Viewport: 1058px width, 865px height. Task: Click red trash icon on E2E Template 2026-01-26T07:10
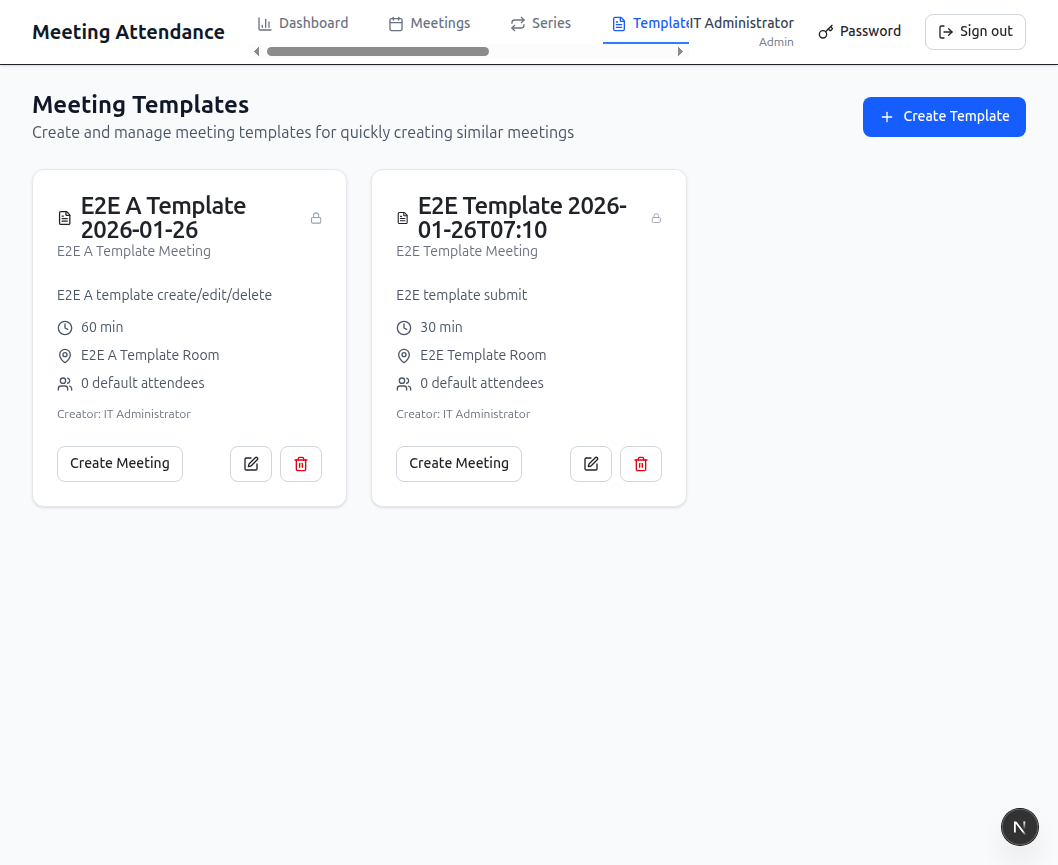point(641,464)
